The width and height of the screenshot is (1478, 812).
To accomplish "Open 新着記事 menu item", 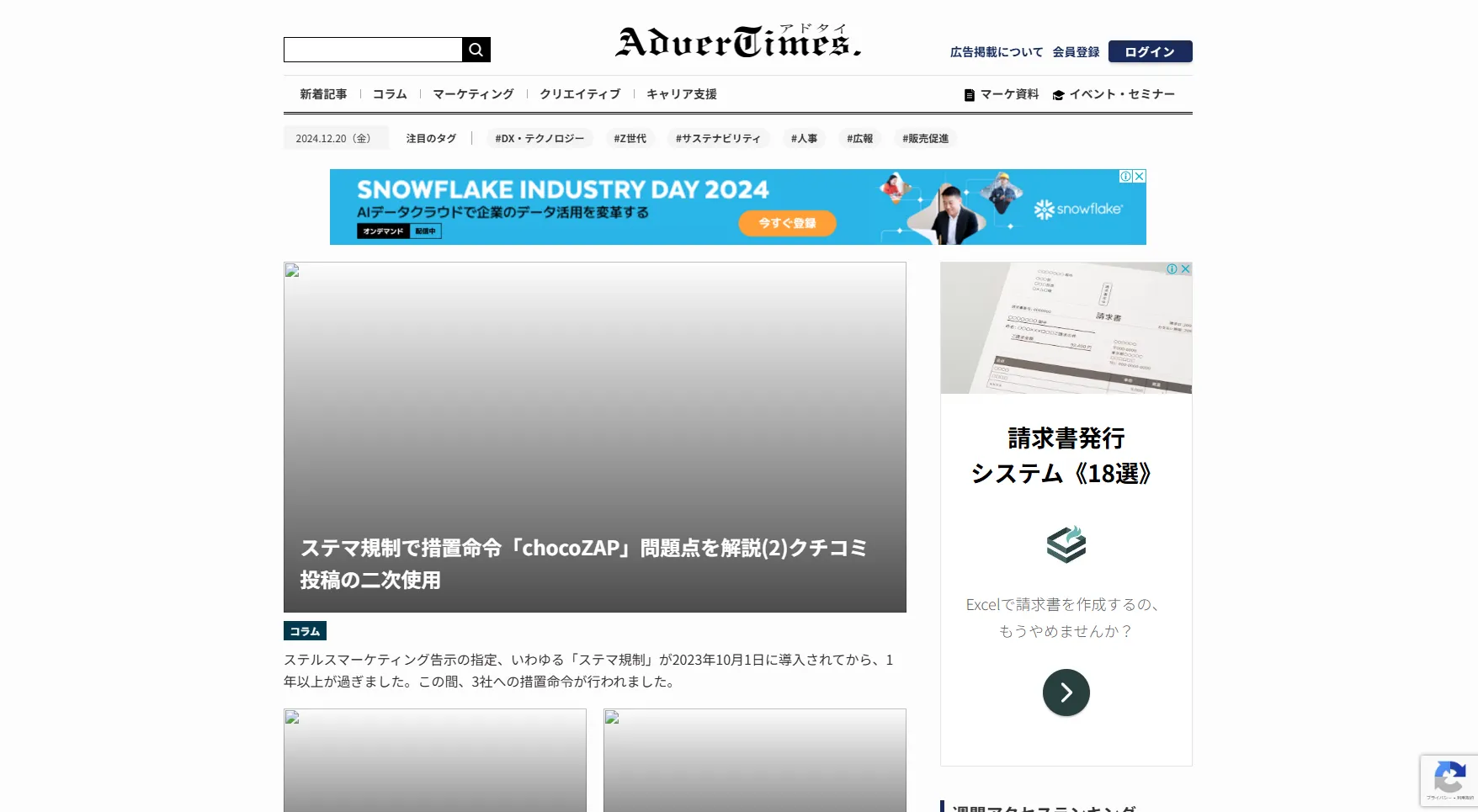I will pos(323,94).
